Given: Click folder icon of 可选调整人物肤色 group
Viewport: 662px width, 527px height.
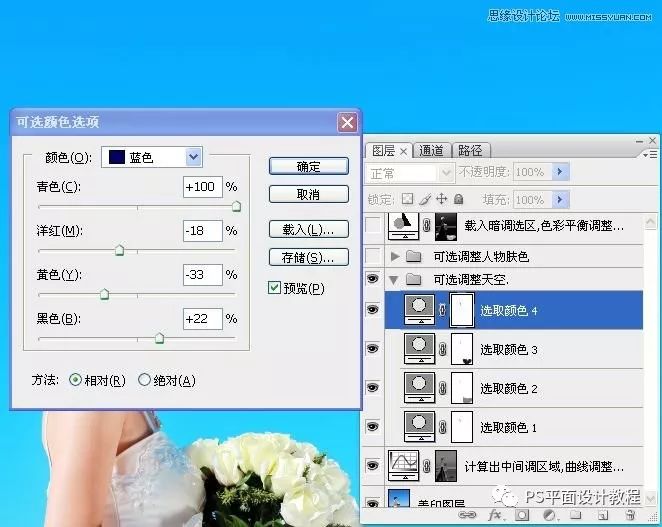Looking at the screenshot, I should [413, 256].
